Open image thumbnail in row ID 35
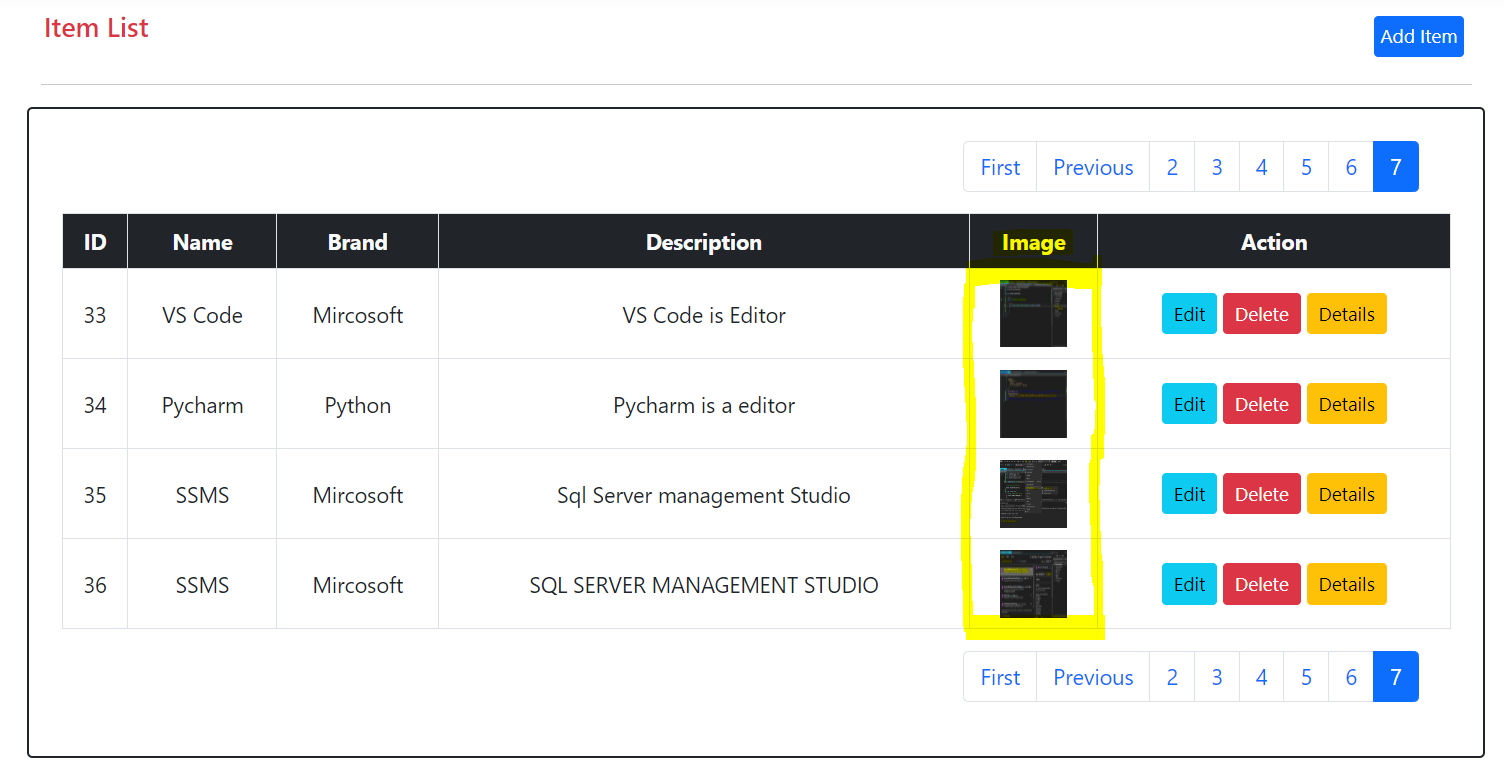 [1033, 493]
